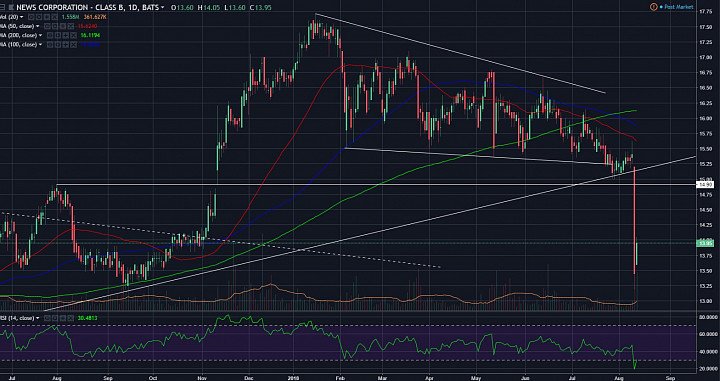Click the green MA 200 value 16.1194
The width and height of the screenshot is (720, 381).
[90, 35]
